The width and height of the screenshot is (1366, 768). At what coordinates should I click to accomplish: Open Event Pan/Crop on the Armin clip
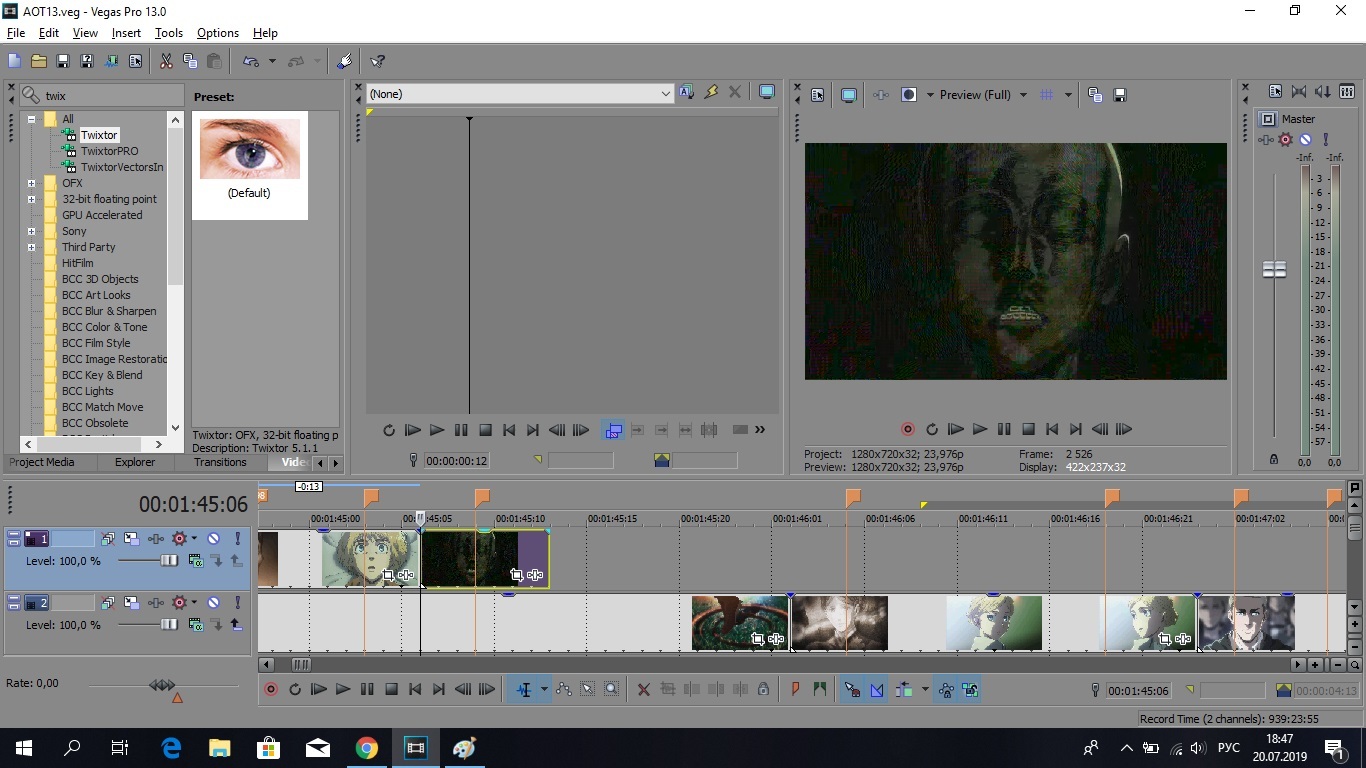[x=387, y=575]
